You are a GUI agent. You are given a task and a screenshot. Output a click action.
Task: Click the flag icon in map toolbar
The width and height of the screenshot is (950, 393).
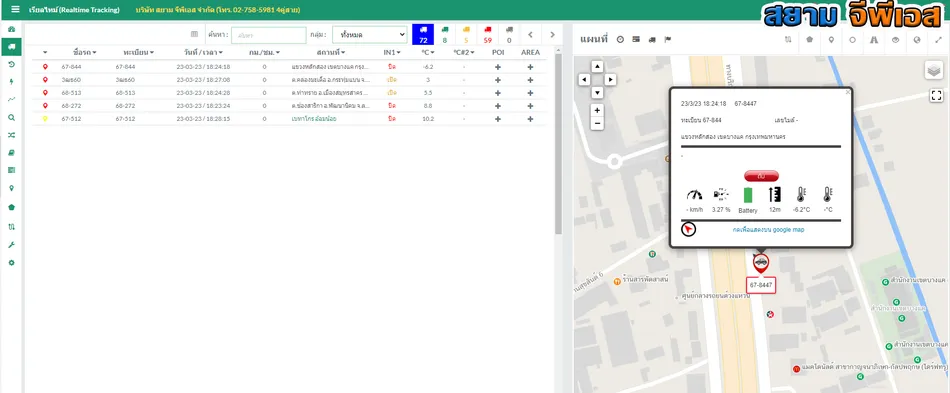[668, 39]
